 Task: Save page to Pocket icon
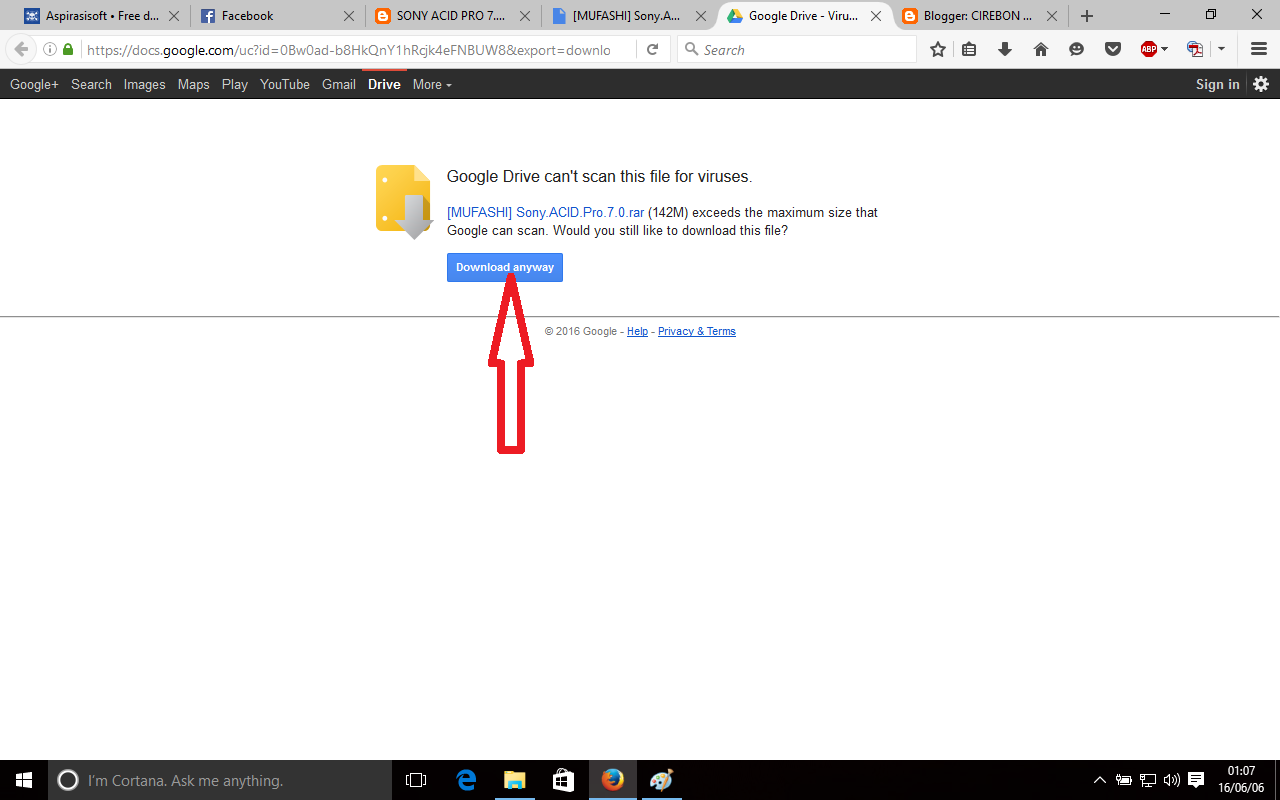coord(1112,49)
